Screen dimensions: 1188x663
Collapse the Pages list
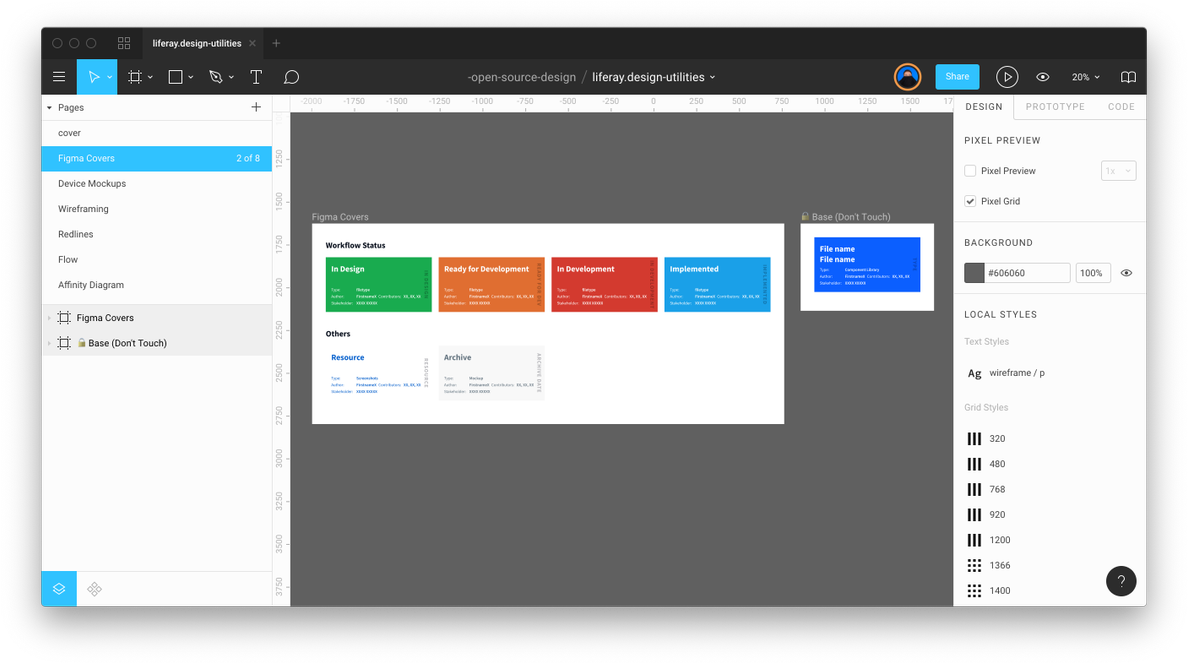(x=48, y=107)
